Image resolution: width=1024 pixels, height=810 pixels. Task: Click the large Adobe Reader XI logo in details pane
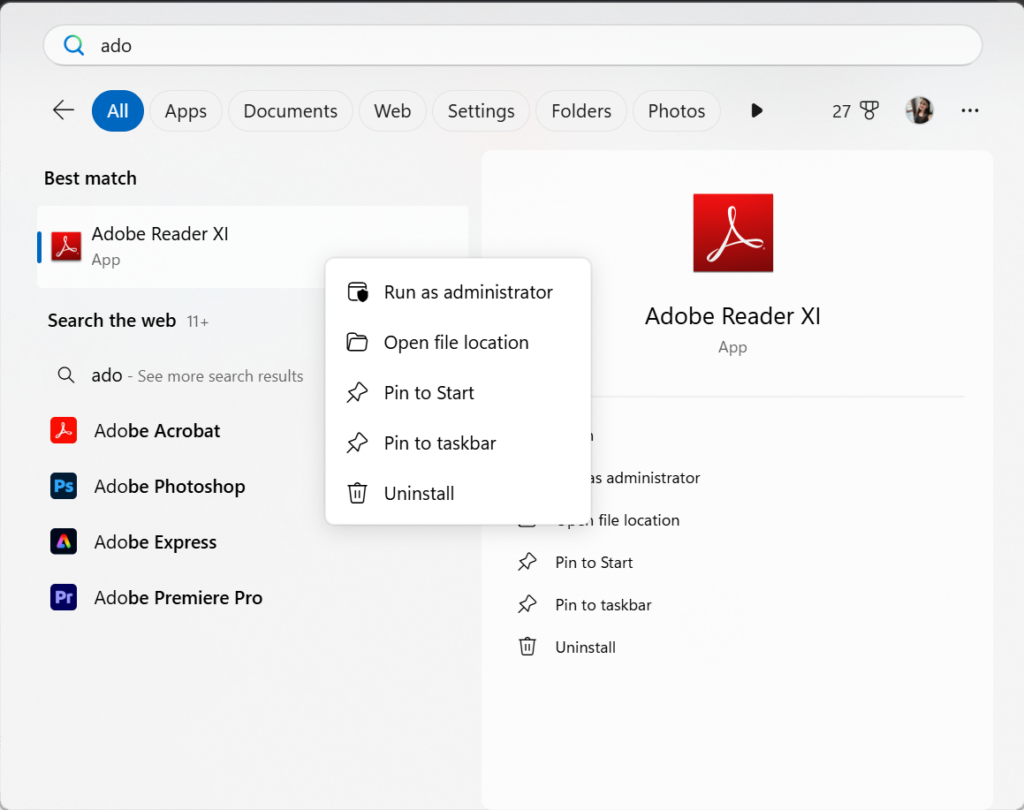[733, 233]
